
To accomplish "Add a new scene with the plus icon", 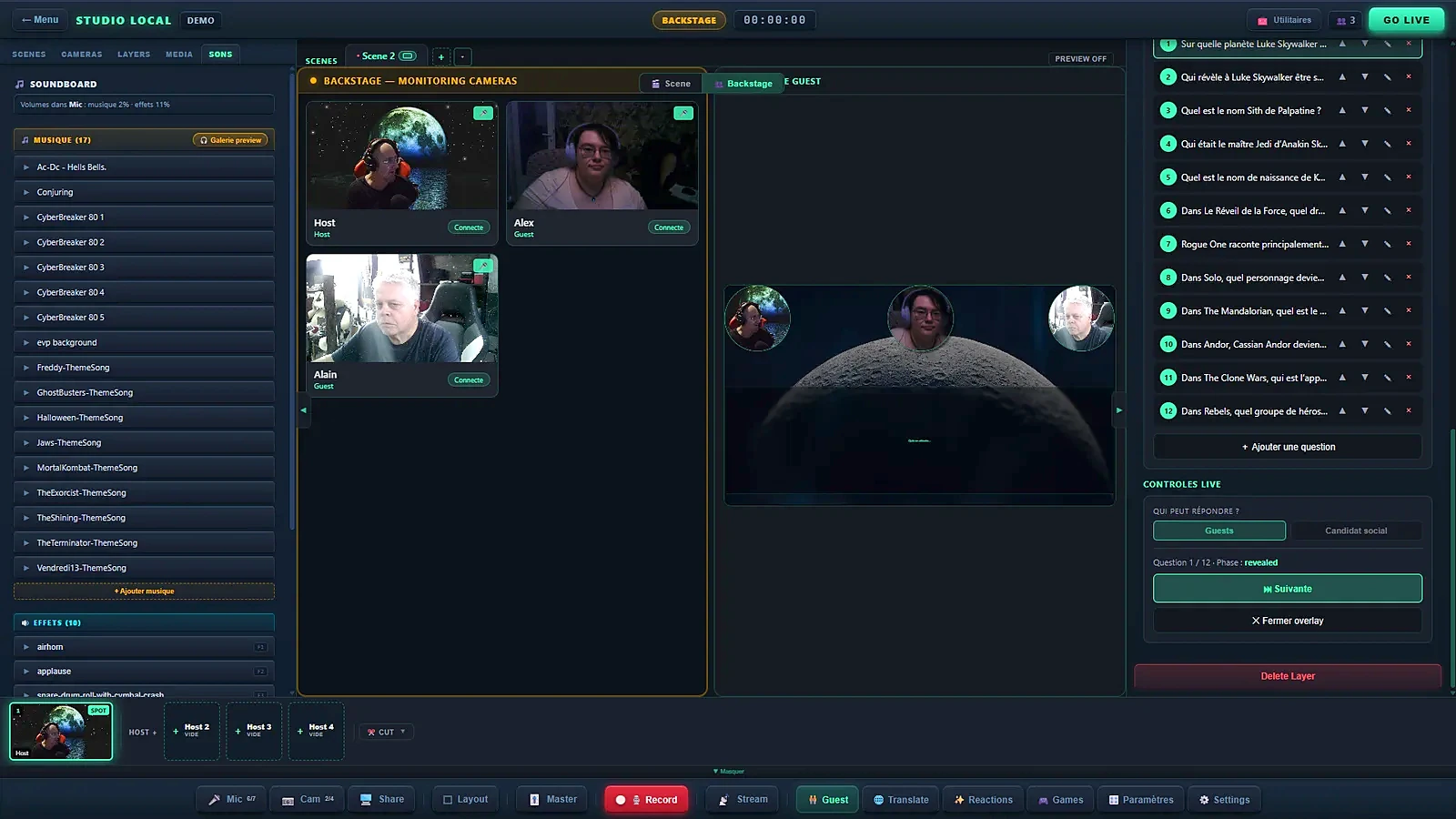I will pos(441,56).
